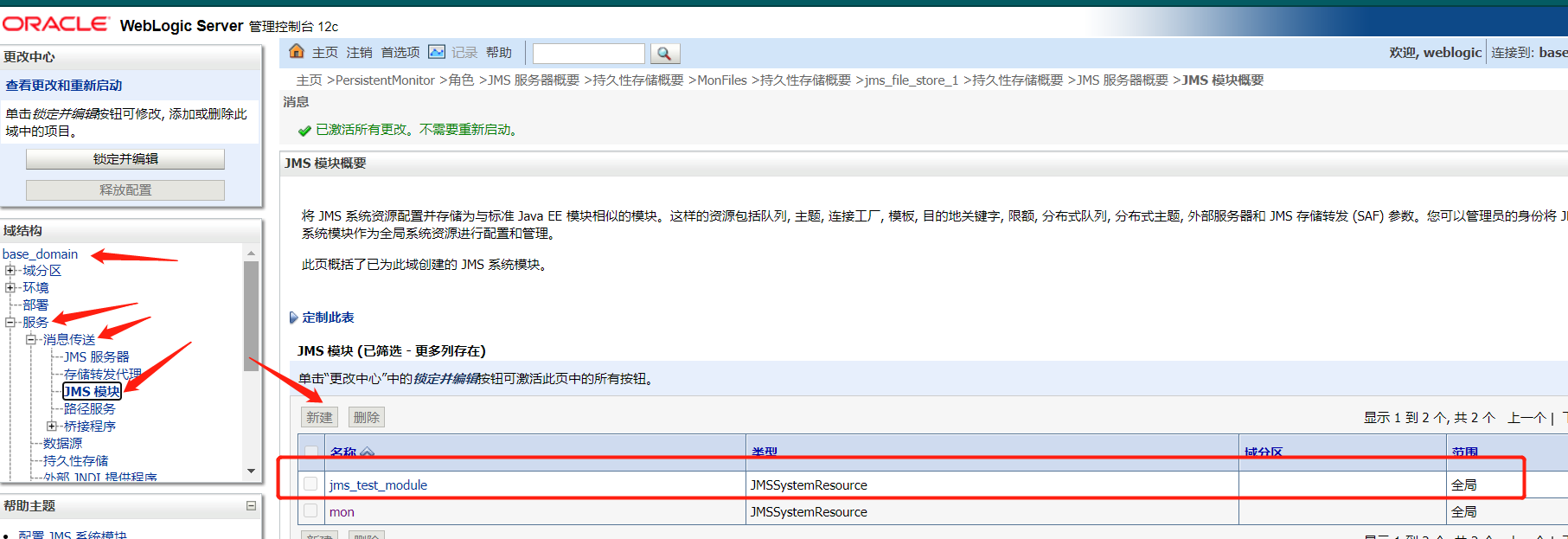
Task: Select 持久性存储 in the tree
Action: 76,461
